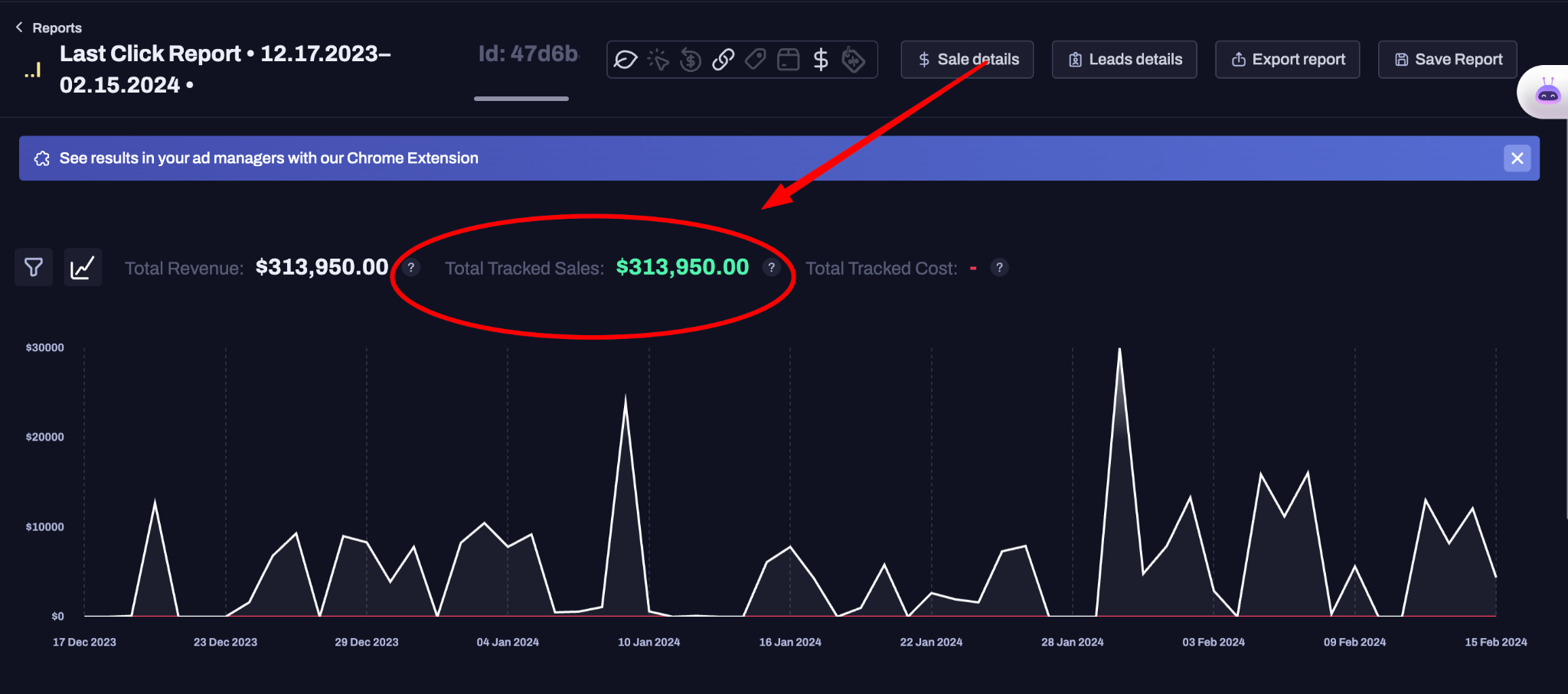1568x694 pixels.
Task: Open the chatbot assistant icon
Action: (x=1548, y=93)
